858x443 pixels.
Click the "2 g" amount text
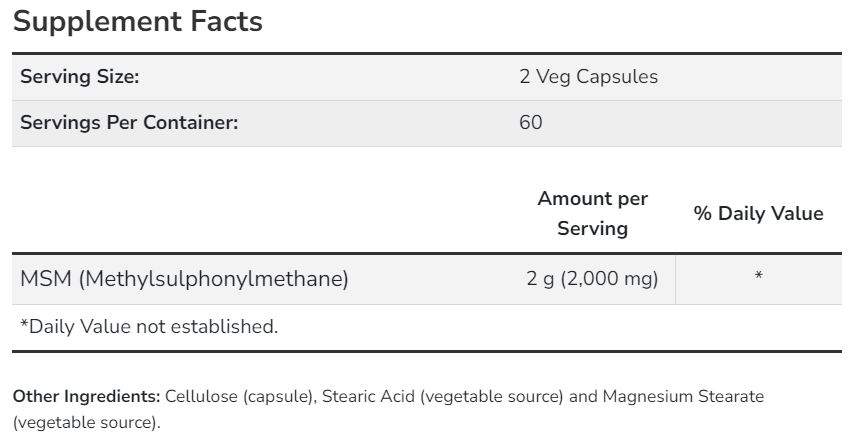(541, 279)
